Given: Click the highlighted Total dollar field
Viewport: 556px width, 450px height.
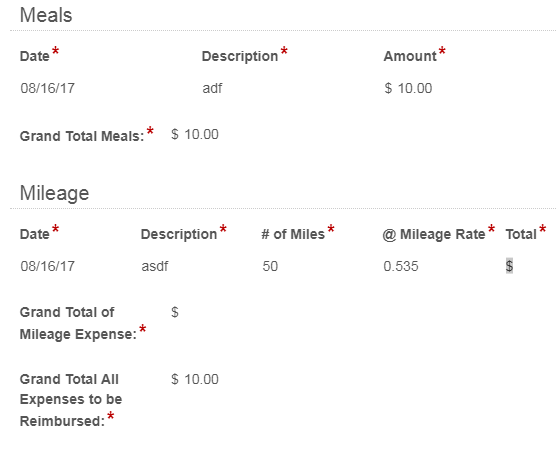Looking at the screenshot, I should [509, 266].
